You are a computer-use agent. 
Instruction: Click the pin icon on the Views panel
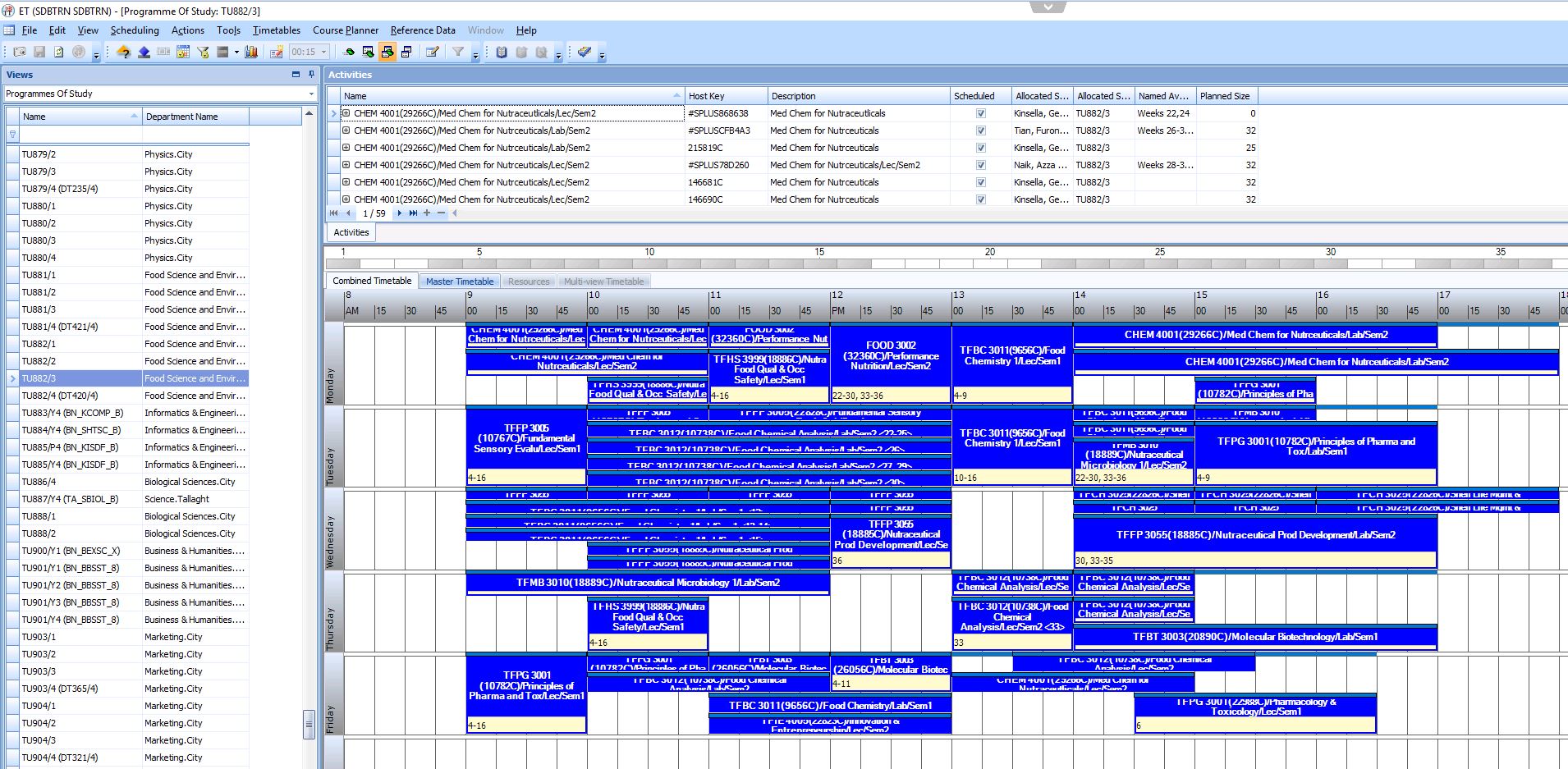pos(311,74)
